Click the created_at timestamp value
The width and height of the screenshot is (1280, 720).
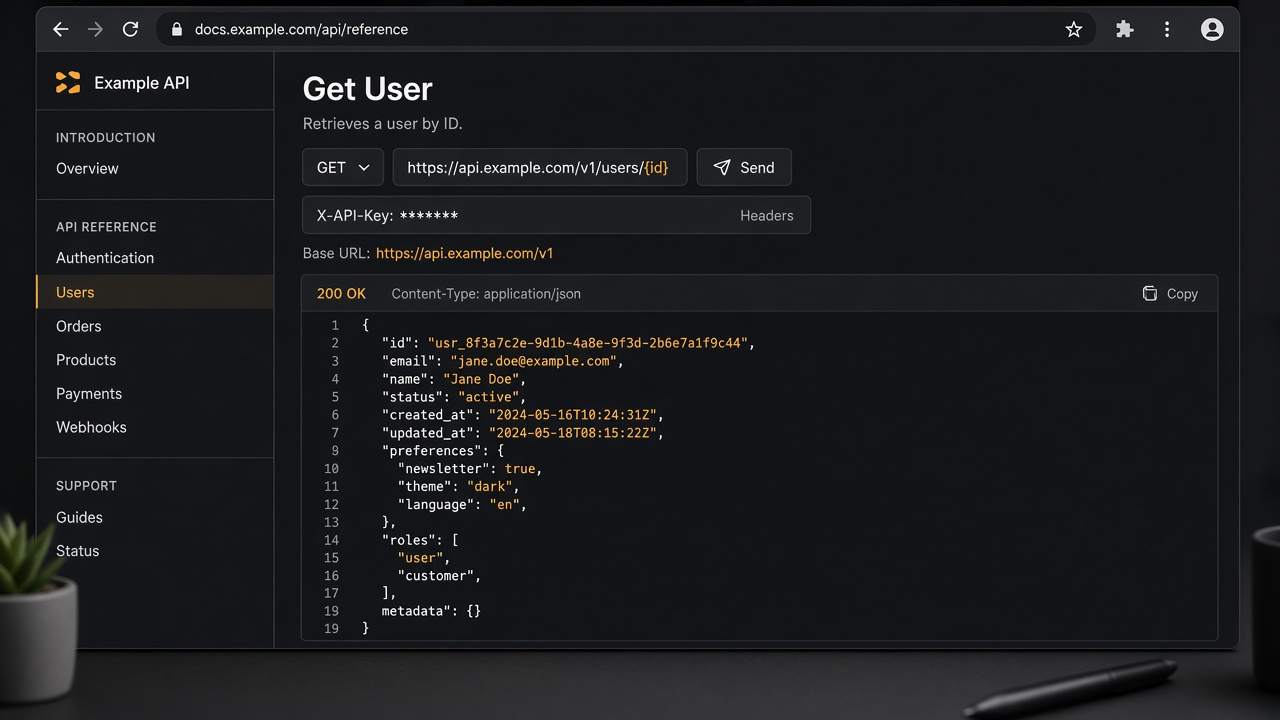pos(572,415)
